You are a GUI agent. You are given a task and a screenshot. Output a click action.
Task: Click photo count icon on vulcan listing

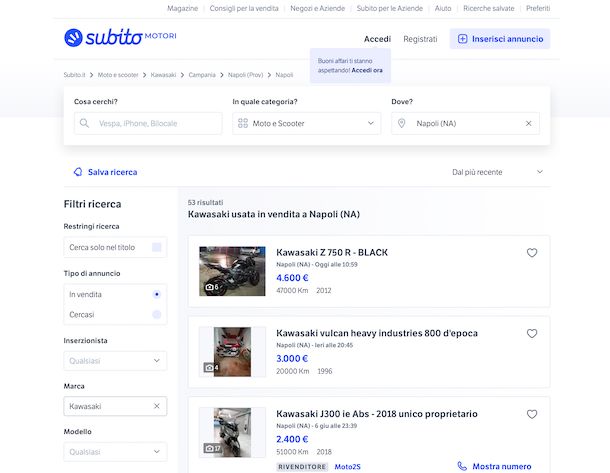pyautogui.click(x=211, y=368)
